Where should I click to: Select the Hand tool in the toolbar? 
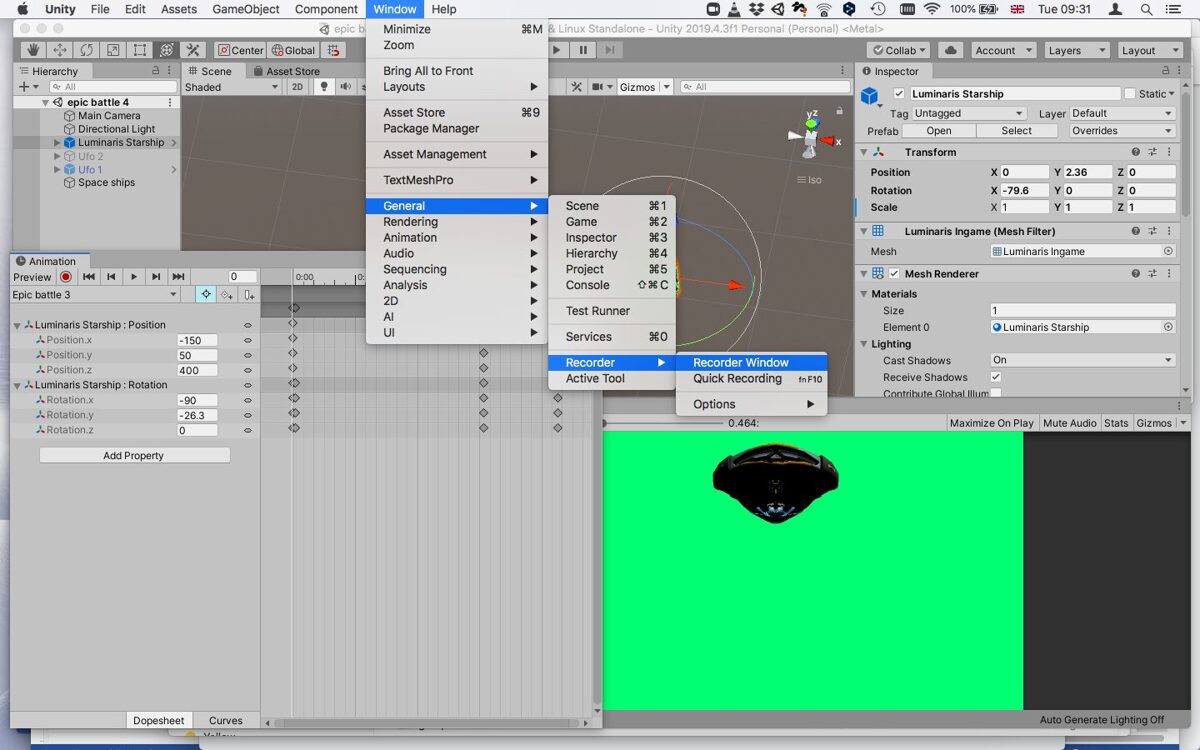point(33,50)
